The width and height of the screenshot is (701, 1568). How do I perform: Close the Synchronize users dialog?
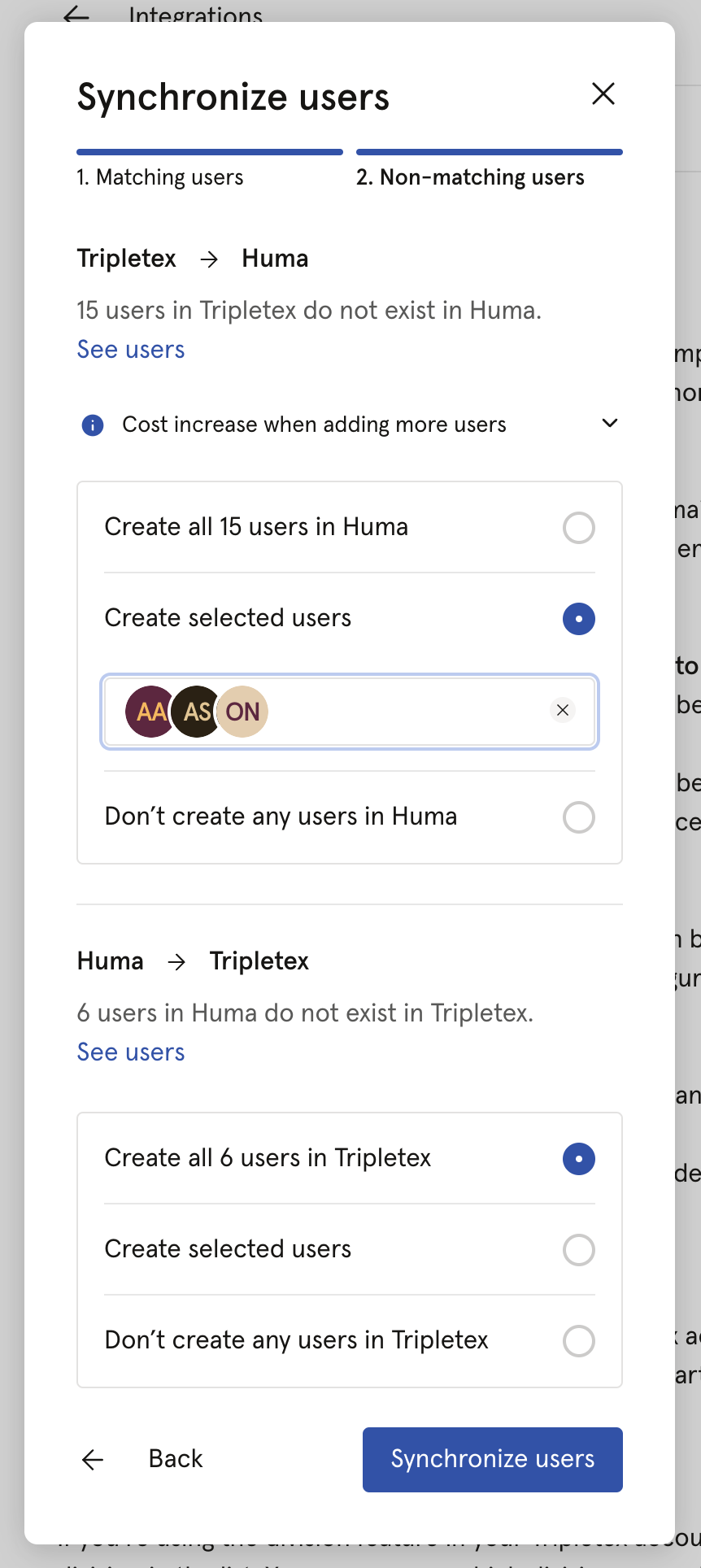603,94
